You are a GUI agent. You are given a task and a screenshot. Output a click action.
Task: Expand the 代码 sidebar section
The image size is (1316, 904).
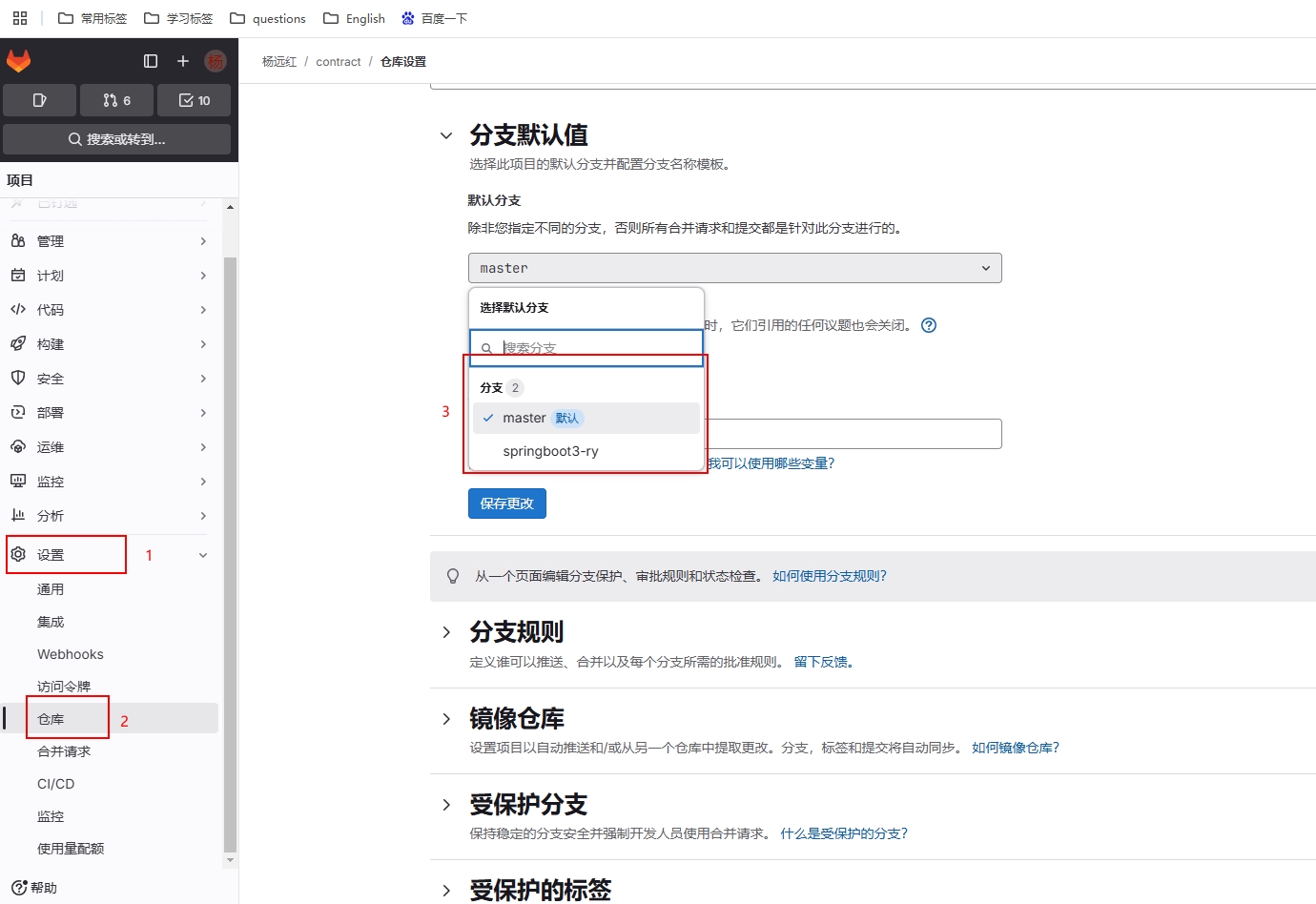coord(110,310)
